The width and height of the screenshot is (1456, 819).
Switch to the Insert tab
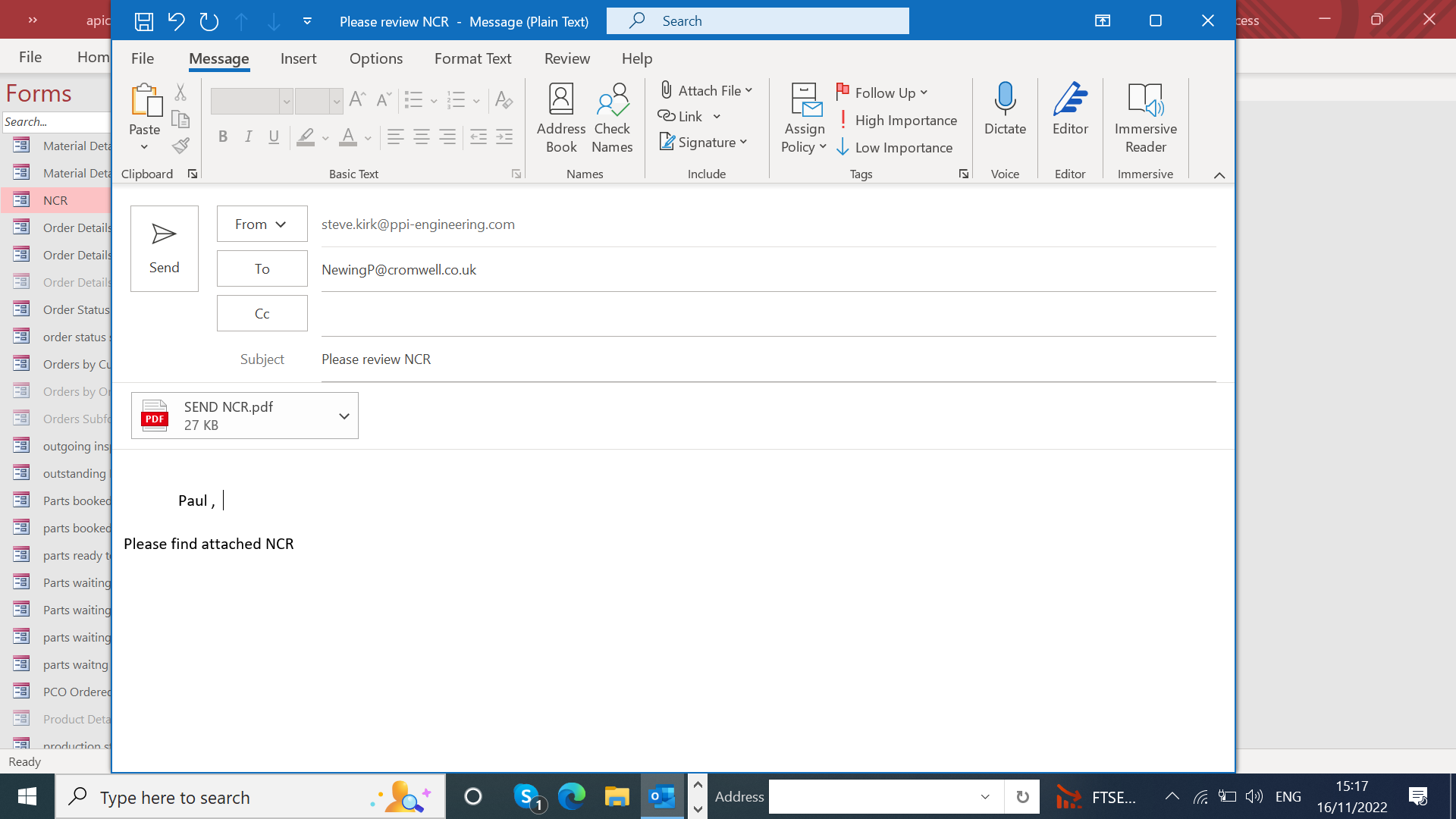[x=298, y=58]
